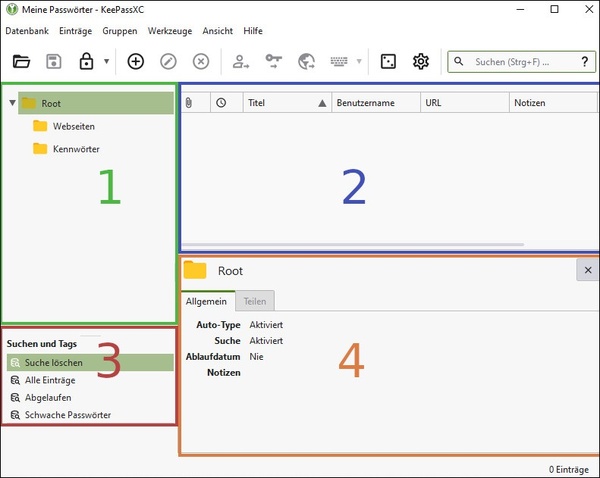Switch to the Teilen tab
Image resolution: width=600 pixels, height=478 pixels.
(x=255, y=301)
